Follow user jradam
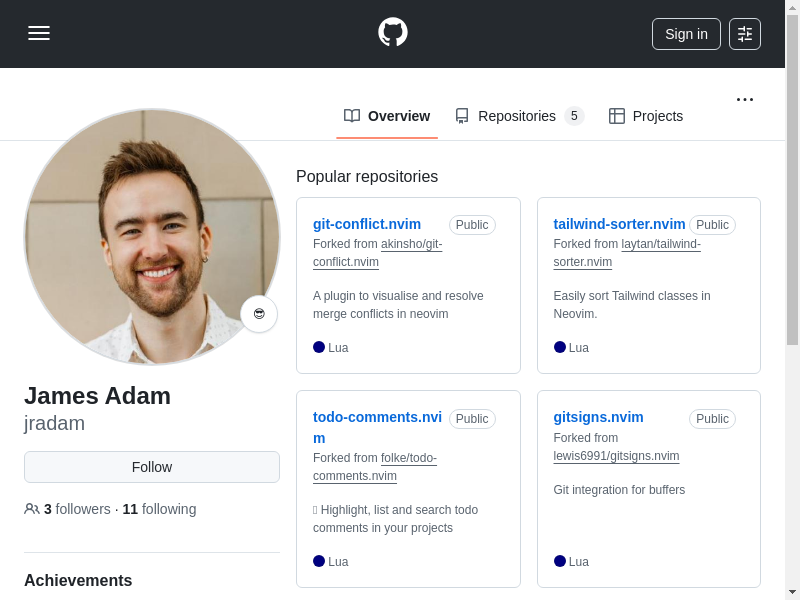The height and width of the screenshot is (600, 800). pos(152,467)
